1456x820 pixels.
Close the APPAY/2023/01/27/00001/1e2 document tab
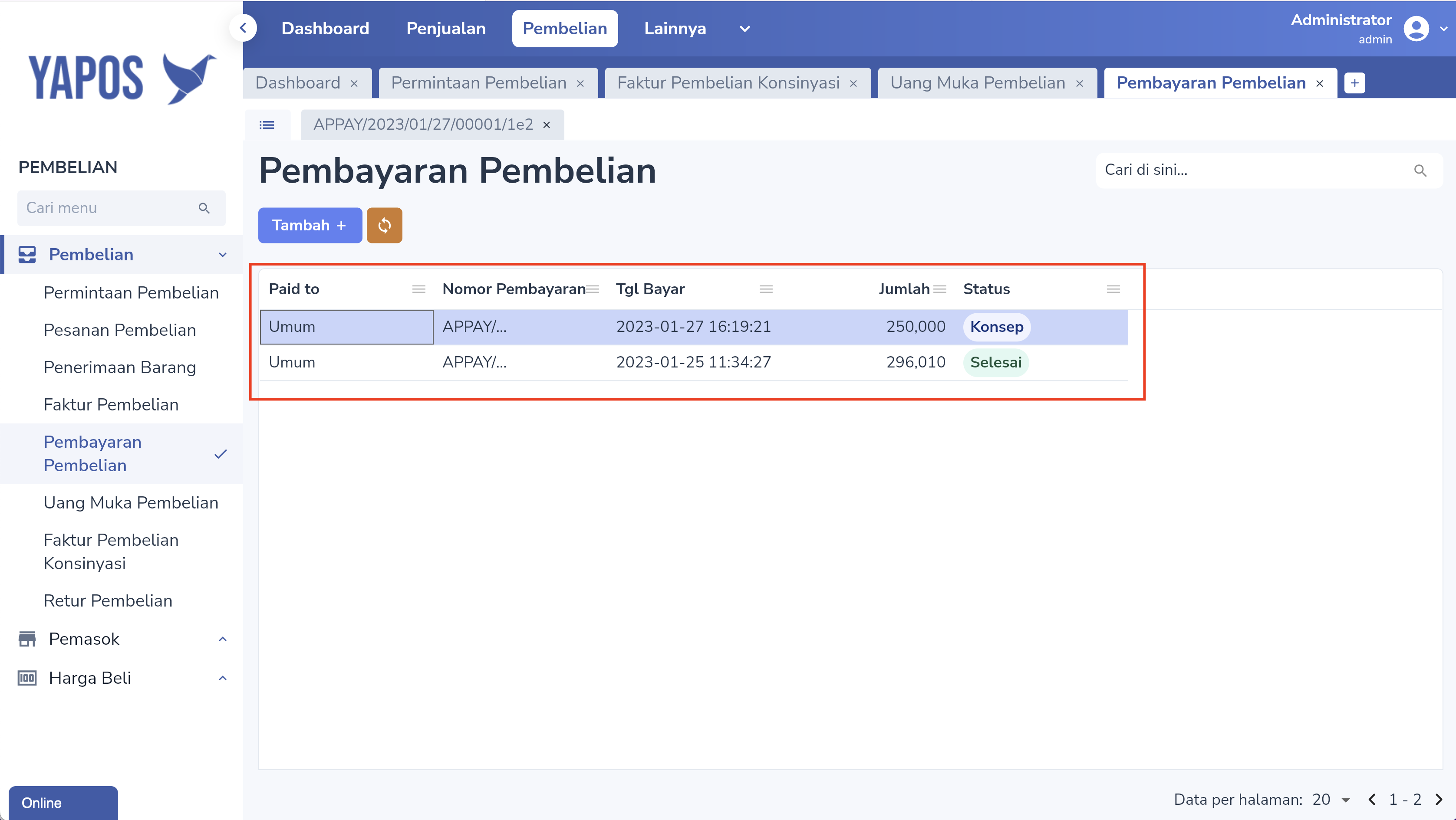pyautogui.click(x=547, y=125)
